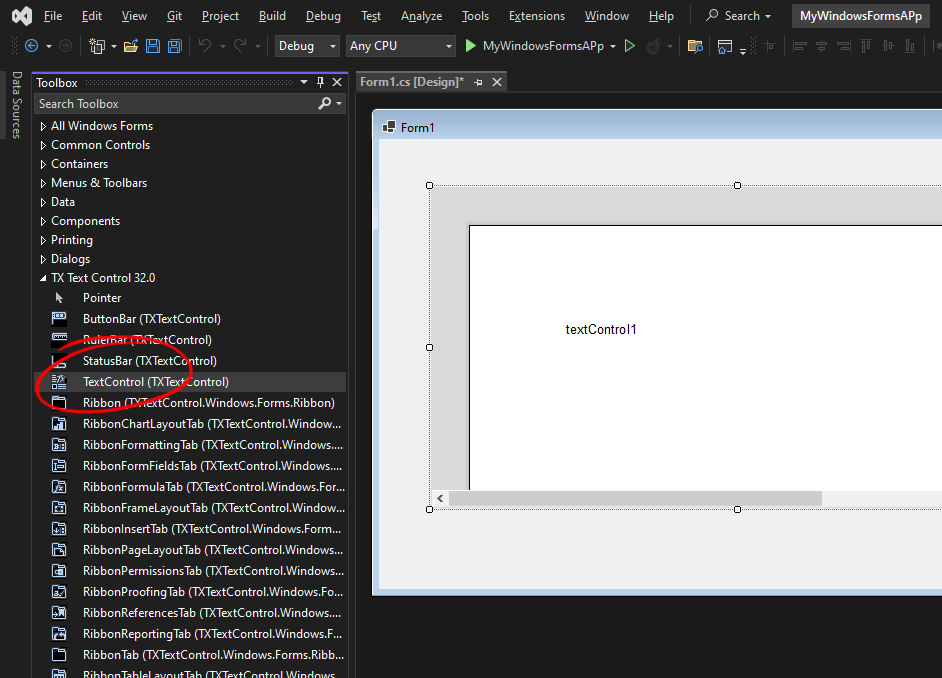The width and height of the screenshot is (942, 678).
Task: Open the Toolbox window options dropdown arrow
Action: 304,82
